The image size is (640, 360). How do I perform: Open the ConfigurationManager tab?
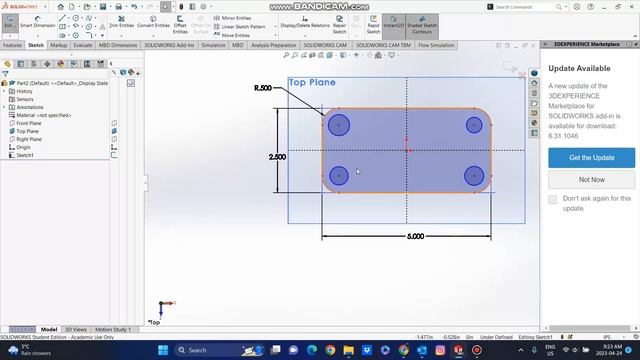click(x=34, y=64)
